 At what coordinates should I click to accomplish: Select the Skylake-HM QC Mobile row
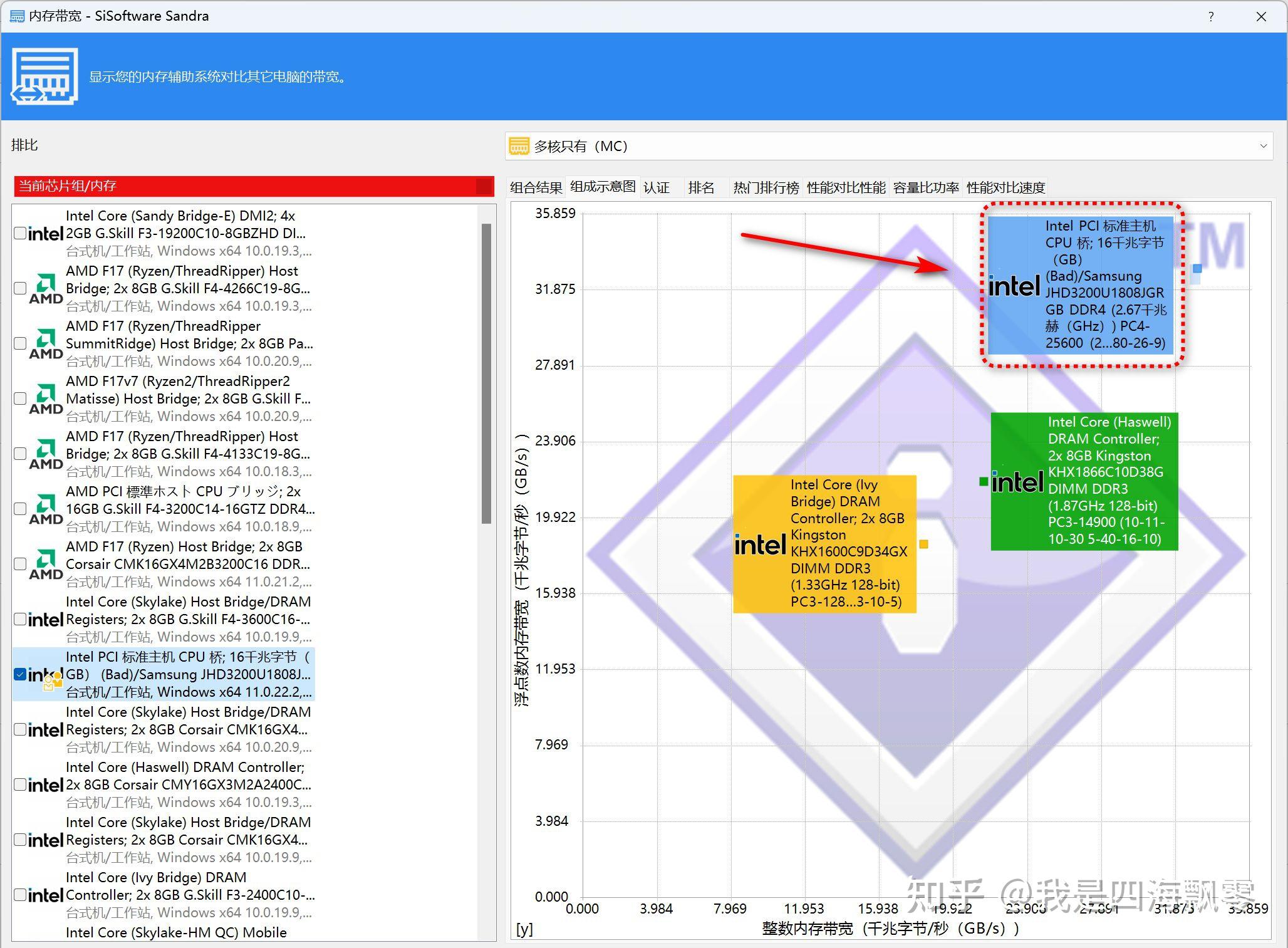[164, 932]
